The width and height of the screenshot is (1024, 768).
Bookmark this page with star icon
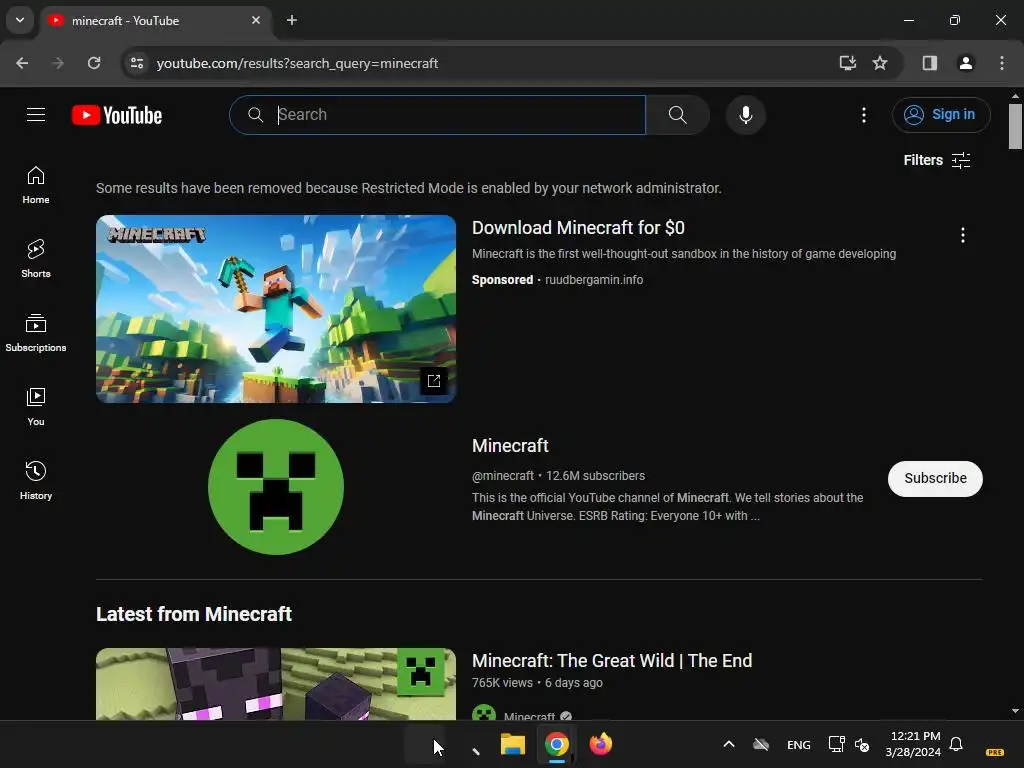880,63
